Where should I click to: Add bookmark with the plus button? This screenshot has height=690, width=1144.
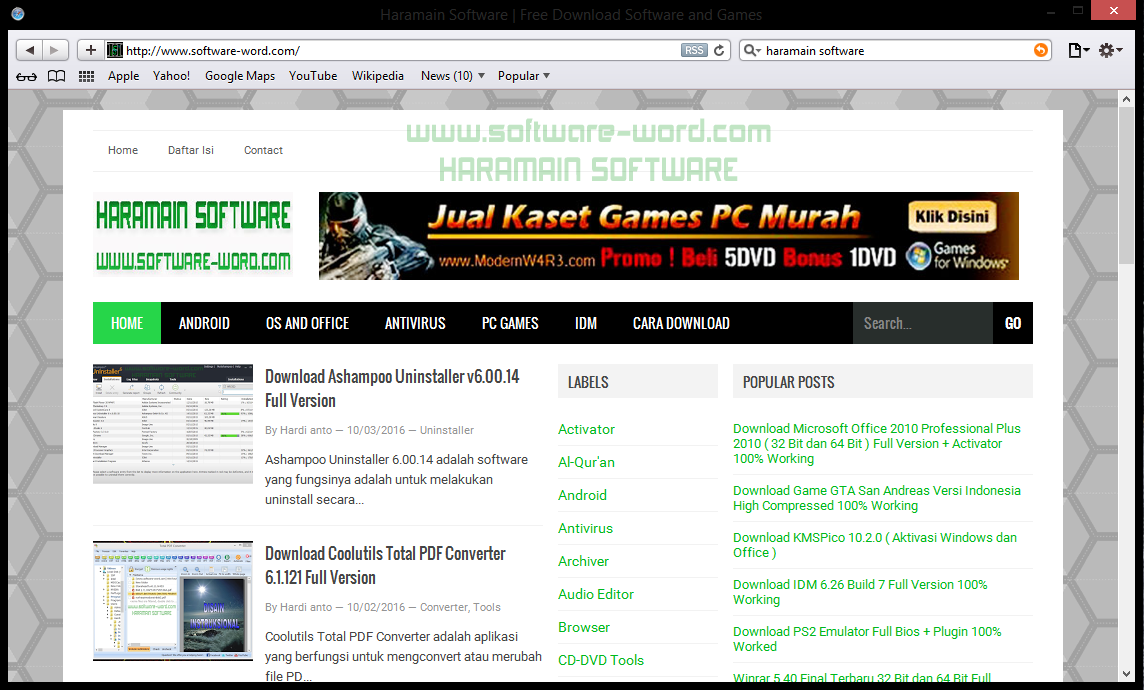coord(90,50)
